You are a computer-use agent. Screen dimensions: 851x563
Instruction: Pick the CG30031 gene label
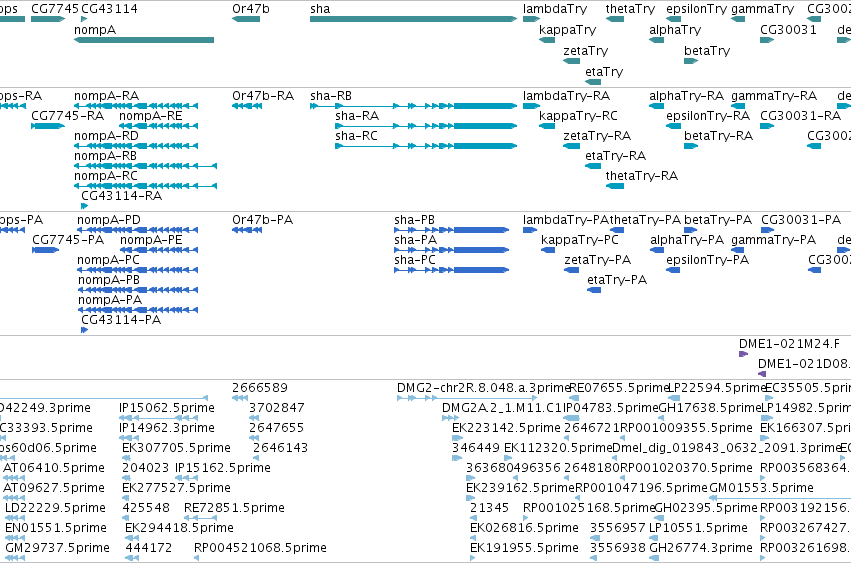tap(788, 29)
